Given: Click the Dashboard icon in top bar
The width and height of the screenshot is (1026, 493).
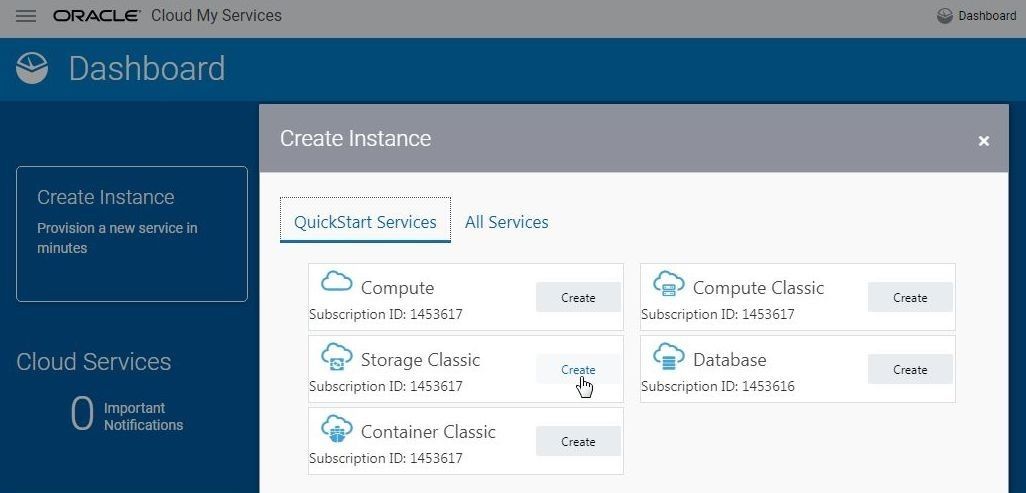Looking at the screenshot, I should (944, 16).
